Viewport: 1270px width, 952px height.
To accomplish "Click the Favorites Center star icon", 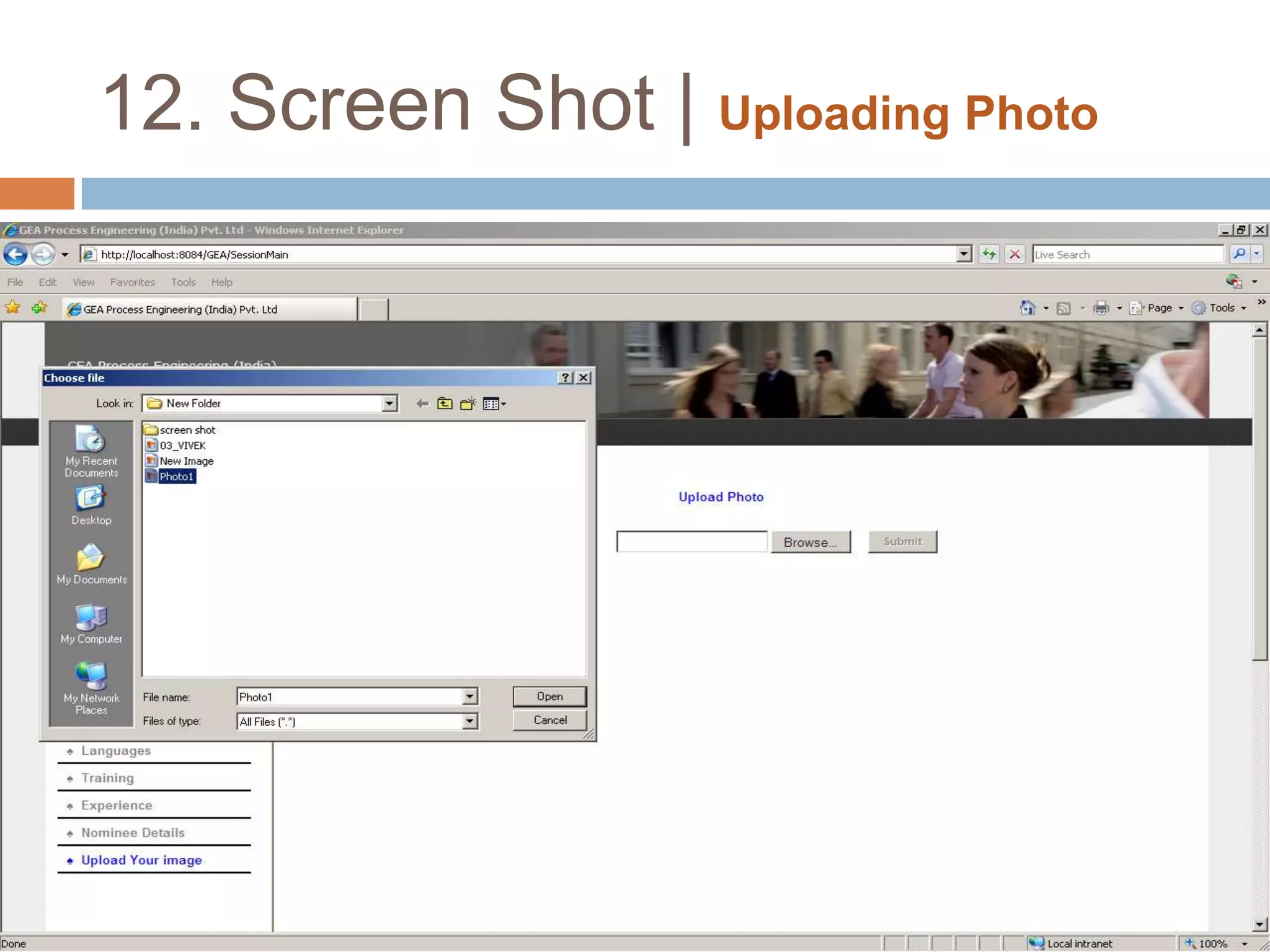I will 13,307.
